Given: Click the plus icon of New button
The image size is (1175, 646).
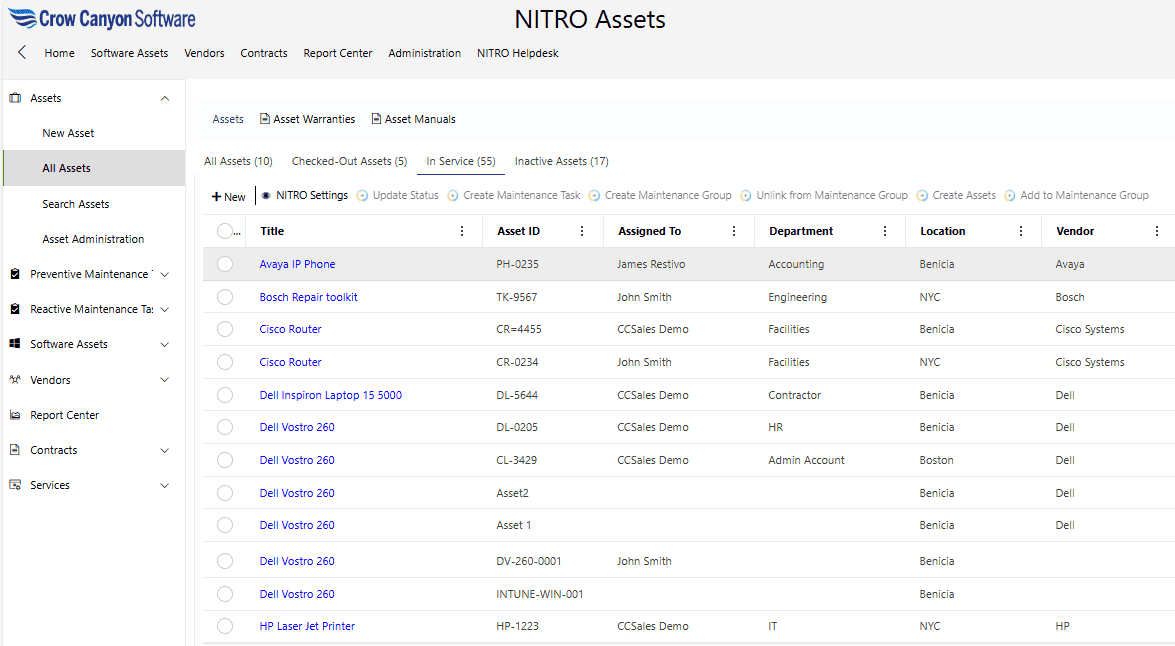Looking at the screenshot, I should pyautogui.click(x=217, y=196).
